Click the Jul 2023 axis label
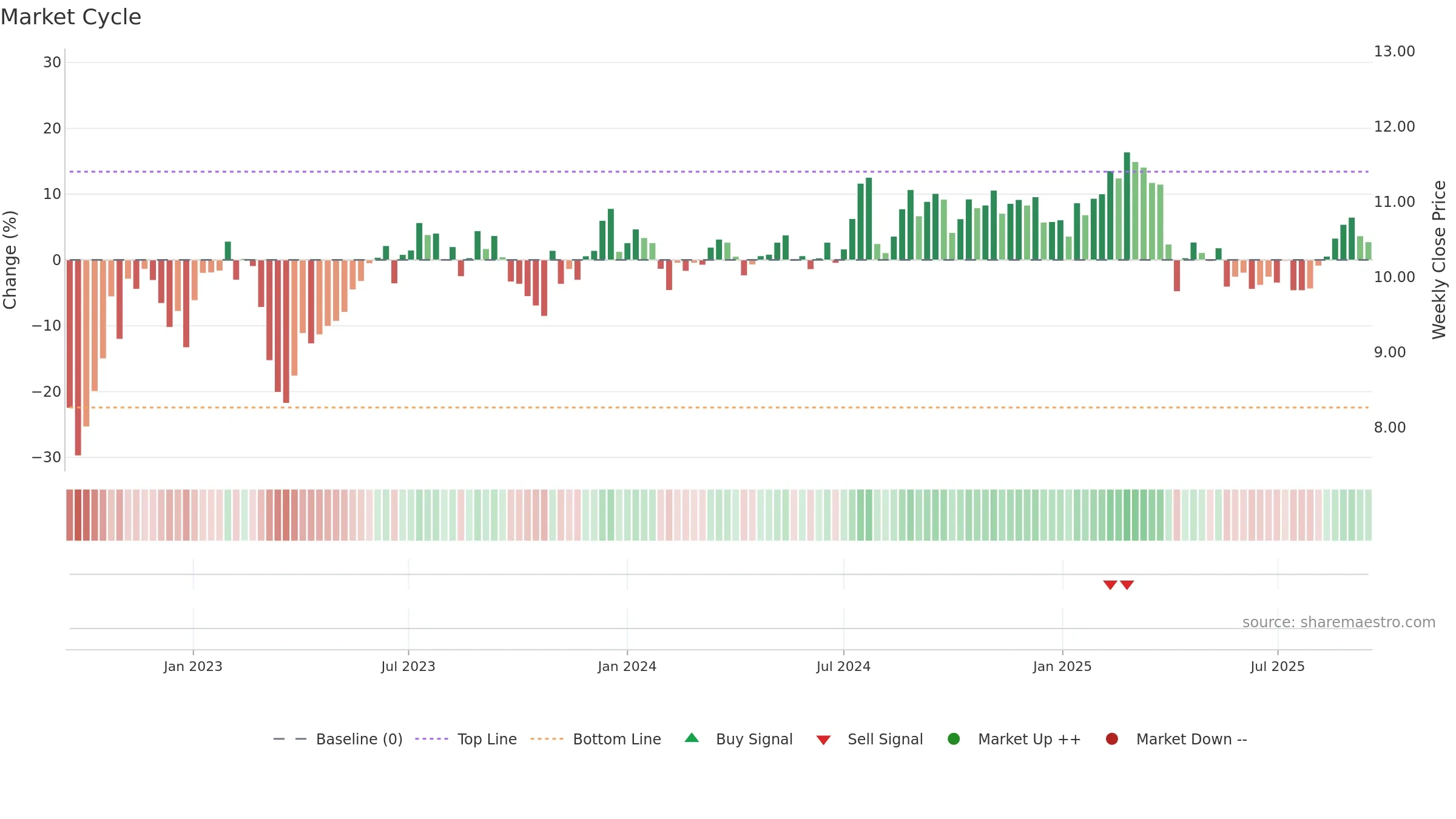The width and height of the screenshot is (1456, 819). click(408, 666)
